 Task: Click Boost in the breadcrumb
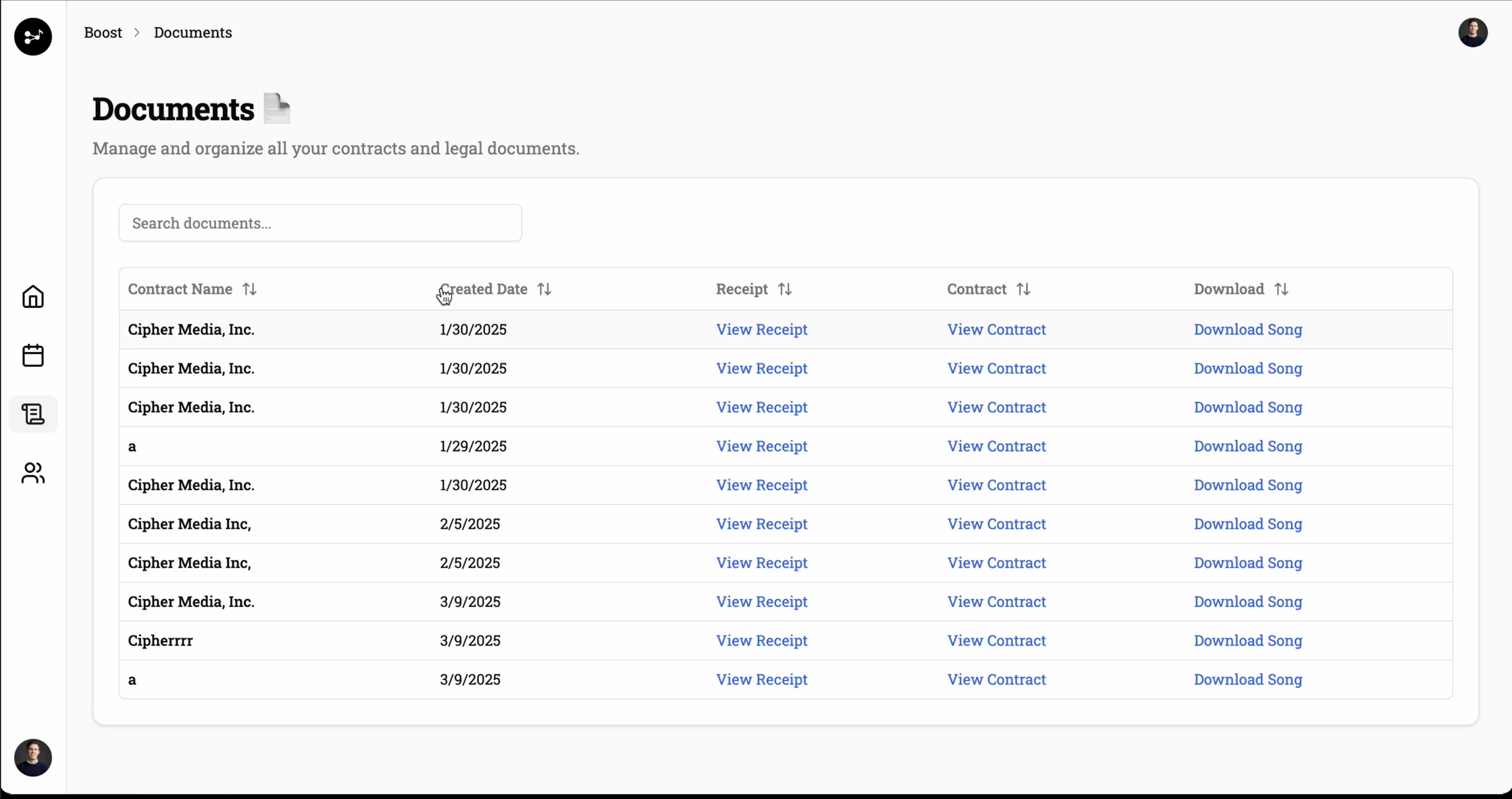tap(103, 32)
